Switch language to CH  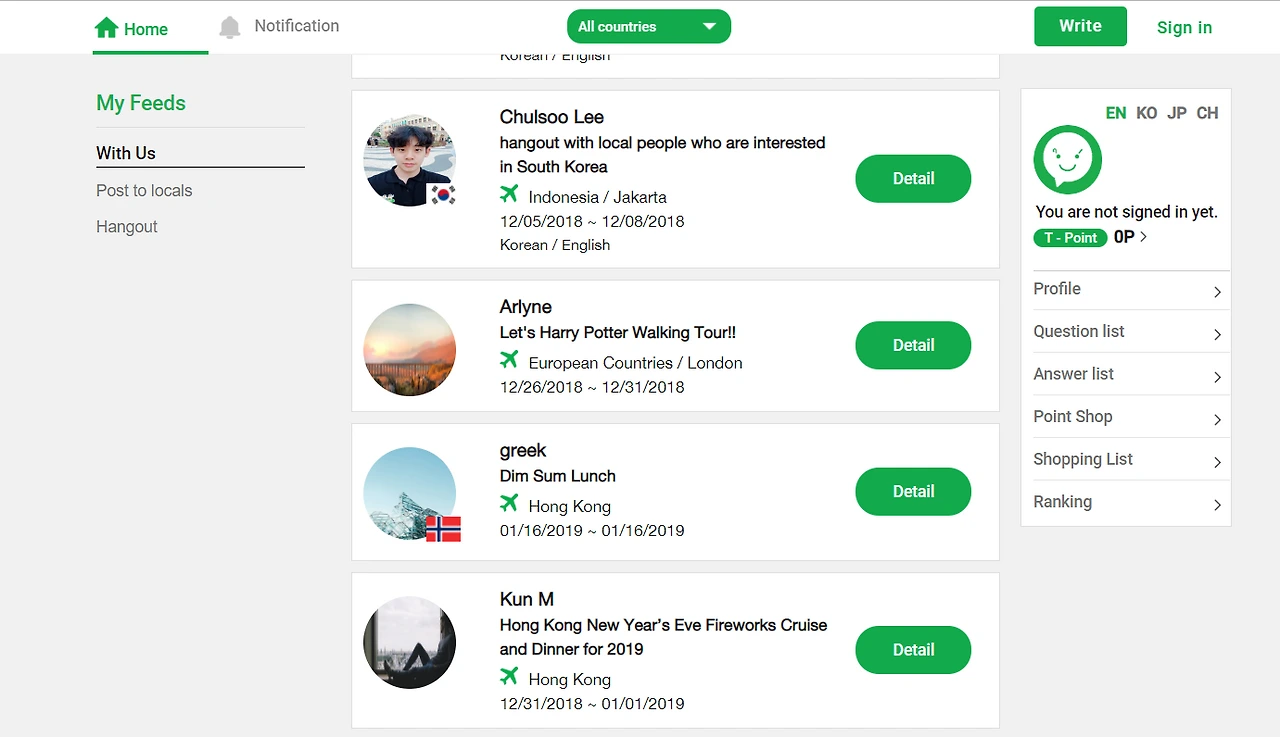[x=1207, y=113]
